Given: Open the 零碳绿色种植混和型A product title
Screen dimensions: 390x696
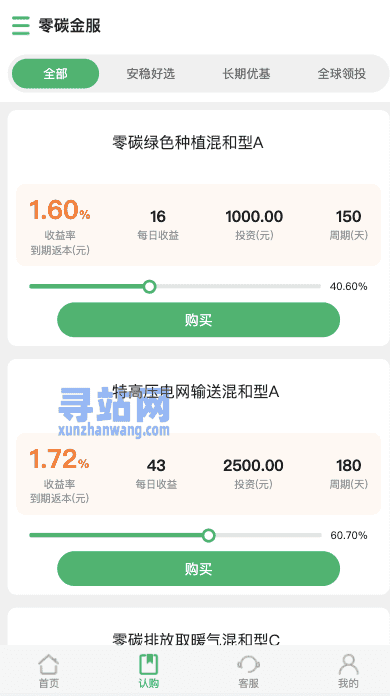Looking at the screenshot, I should [188, 143].
